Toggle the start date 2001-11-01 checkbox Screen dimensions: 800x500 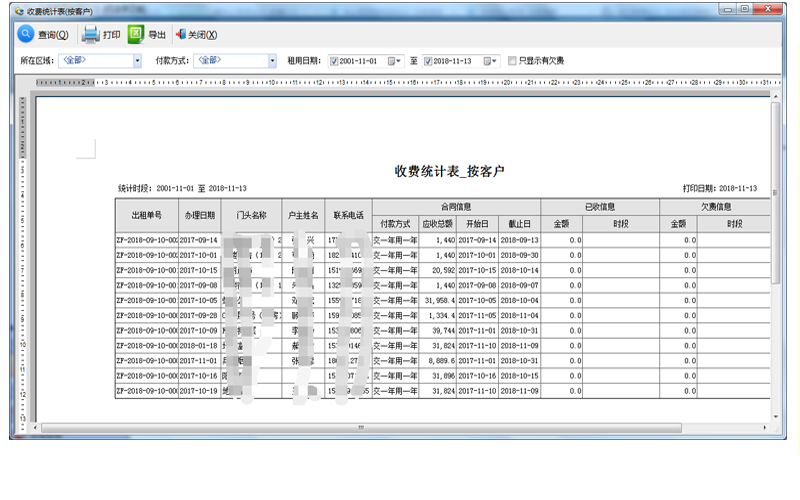point(334,61)
